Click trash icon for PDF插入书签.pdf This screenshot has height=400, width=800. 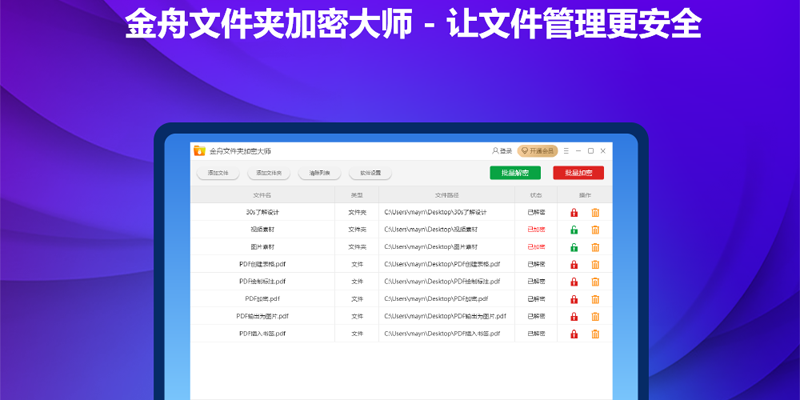[x=595, y=334]
